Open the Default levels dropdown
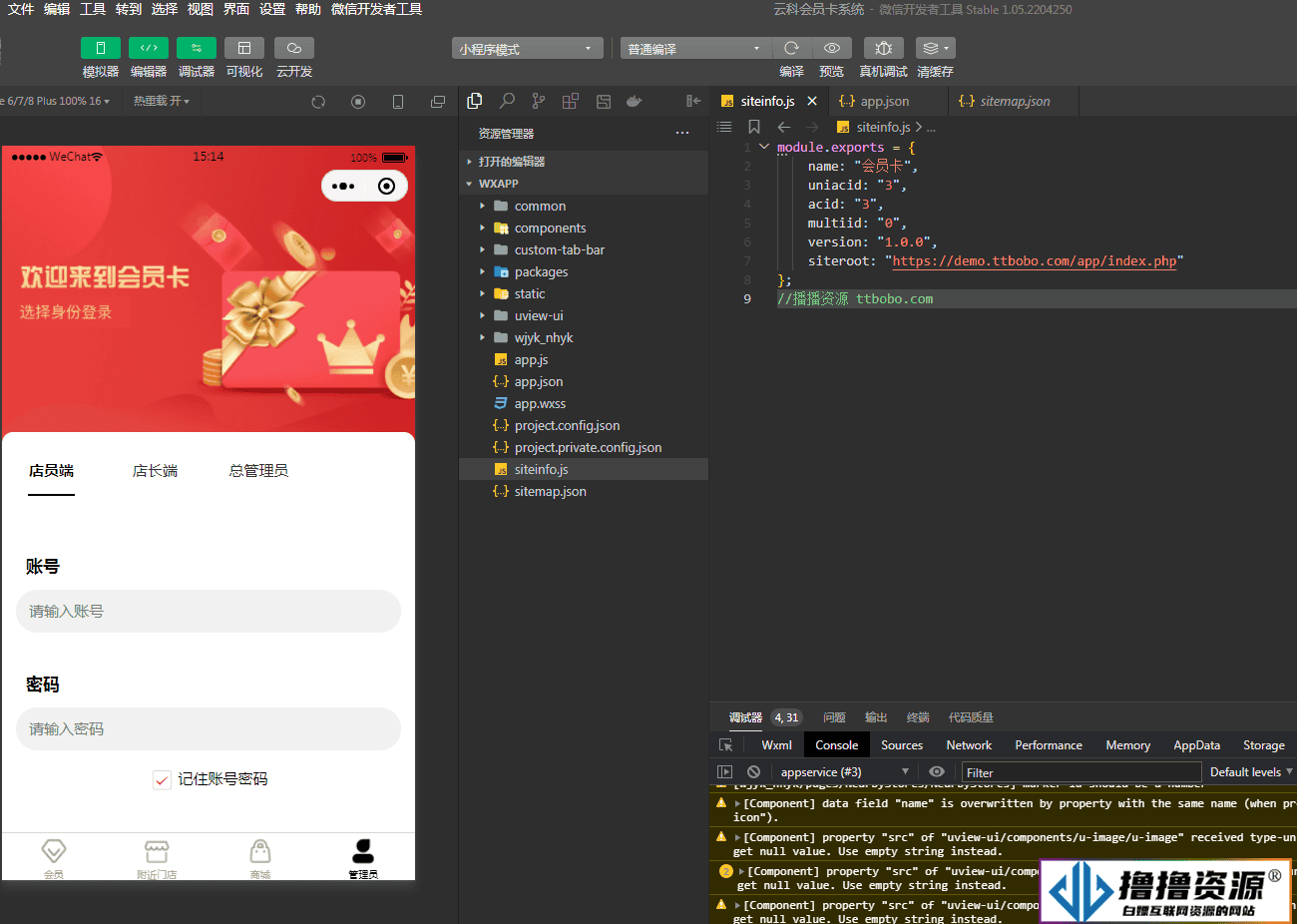1297x924 pixels. pyautogui.click(x=1251, y=771)
